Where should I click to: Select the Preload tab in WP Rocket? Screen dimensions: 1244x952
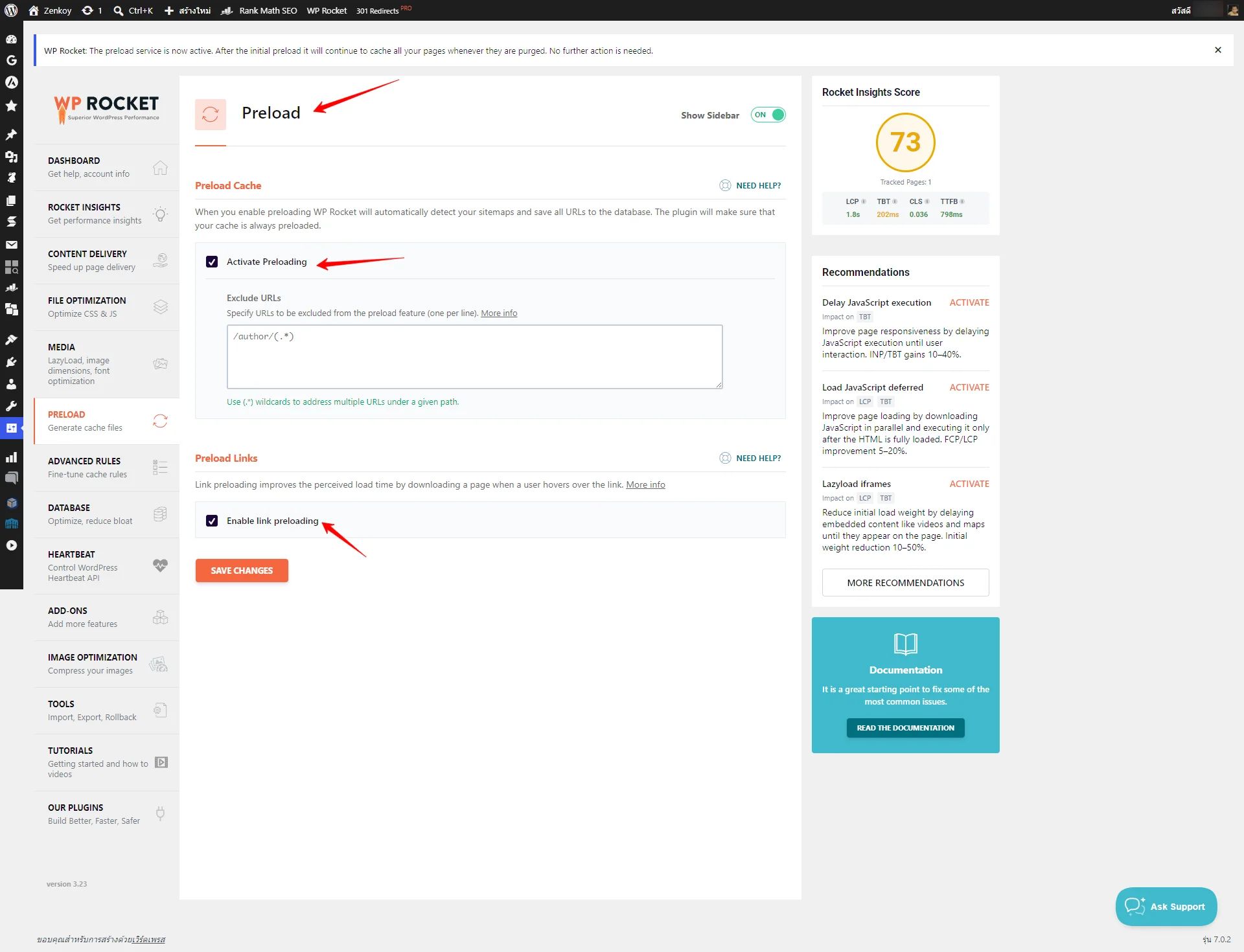107,421
